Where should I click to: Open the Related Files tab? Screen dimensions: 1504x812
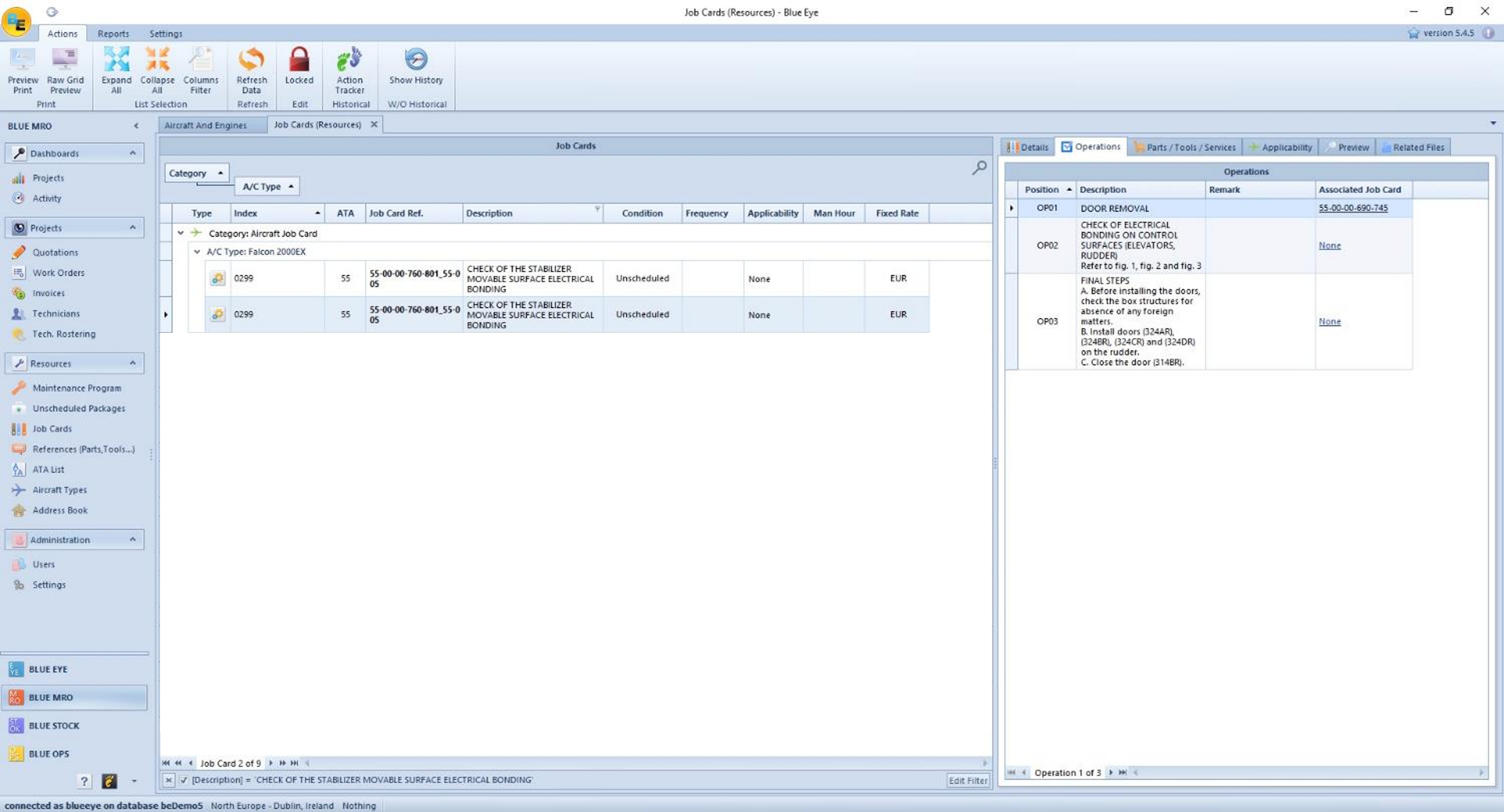pyautogui.click(x=1413, y=147)
